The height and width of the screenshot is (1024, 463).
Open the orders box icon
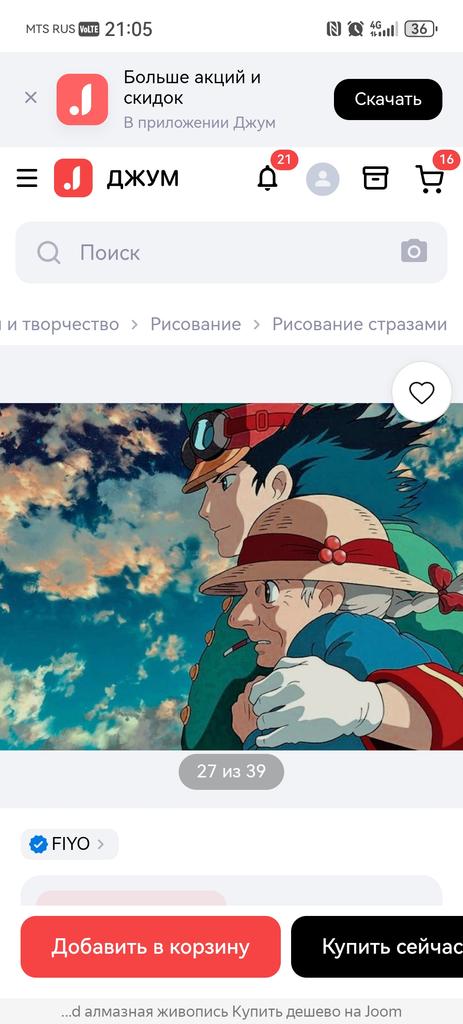pos(375,178)
